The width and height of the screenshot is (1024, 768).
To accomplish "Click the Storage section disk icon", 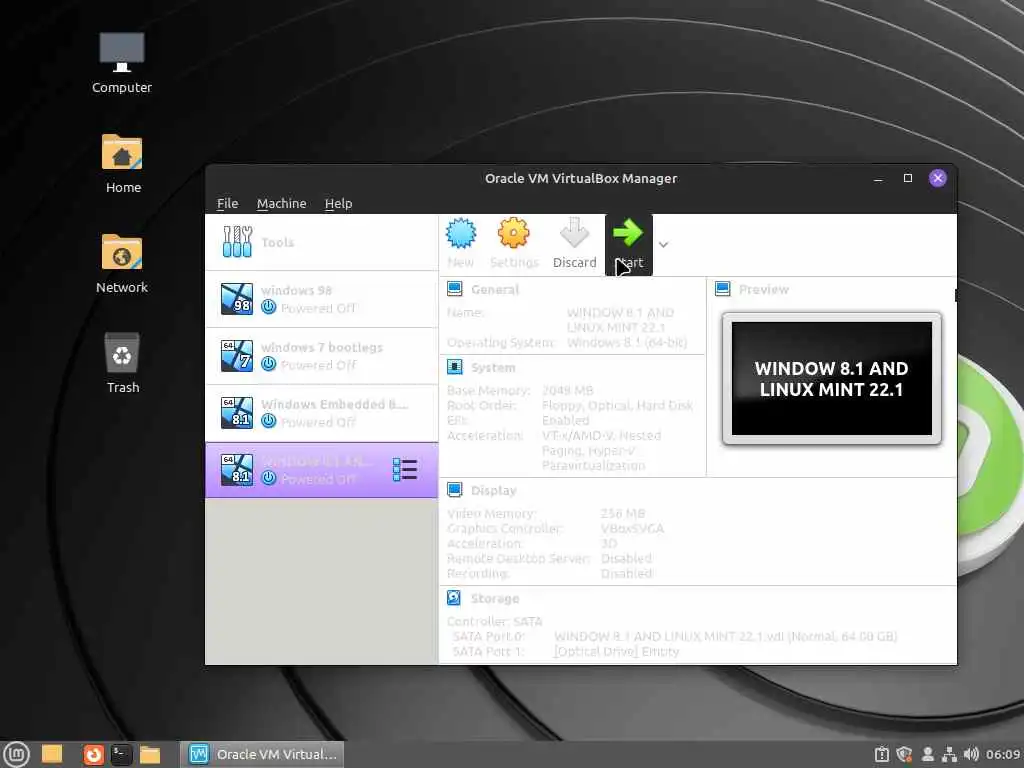I will (x=455, y=598).
